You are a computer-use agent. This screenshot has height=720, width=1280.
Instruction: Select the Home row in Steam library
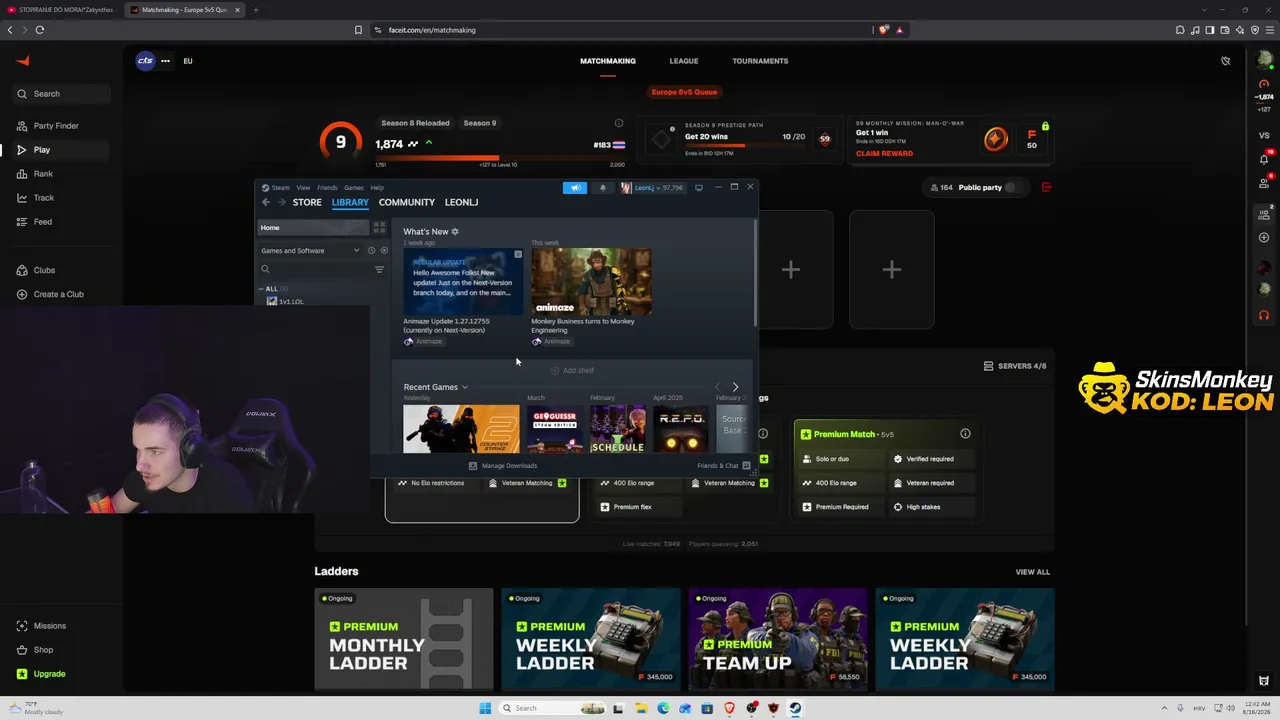tap(313, 228)
